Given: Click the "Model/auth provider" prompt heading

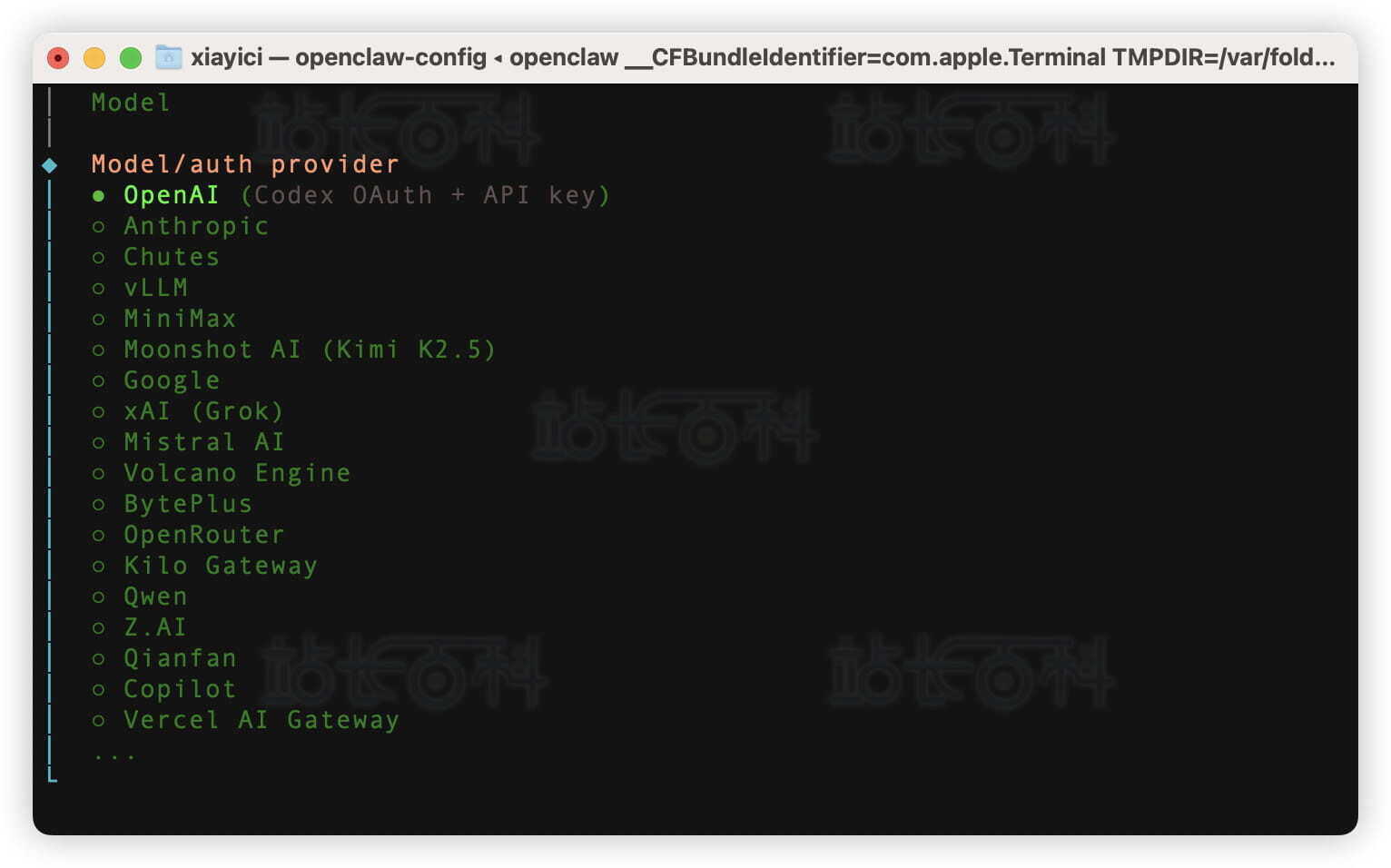Looking at the screenshot, I should (245, 164).
